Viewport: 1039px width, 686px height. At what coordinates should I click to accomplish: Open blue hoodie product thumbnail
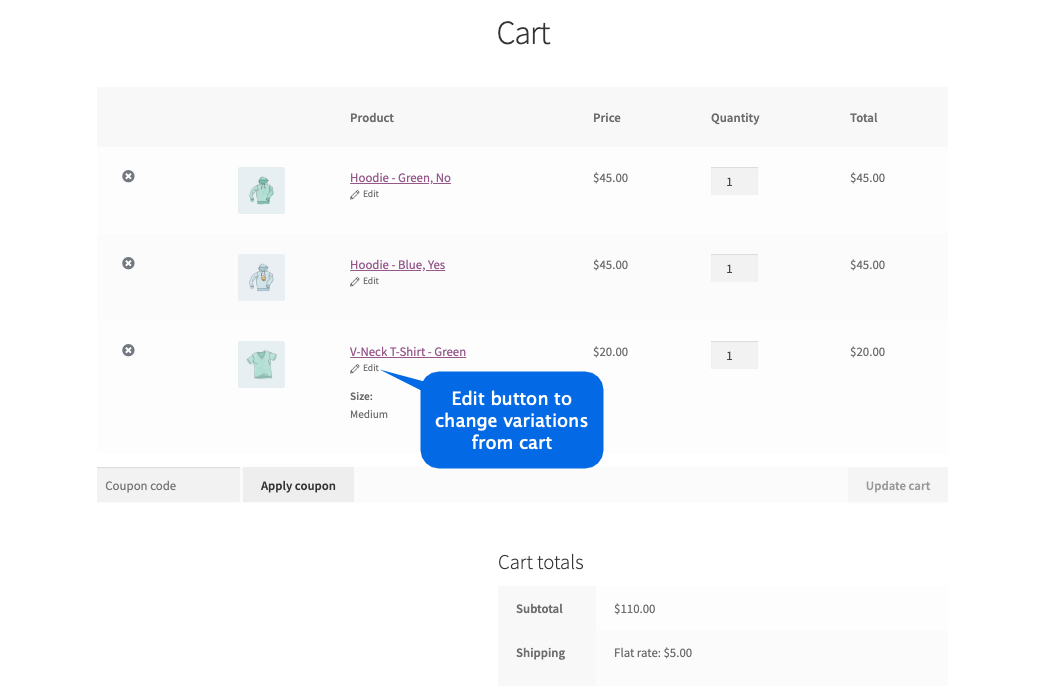click(x=261, y=277)
